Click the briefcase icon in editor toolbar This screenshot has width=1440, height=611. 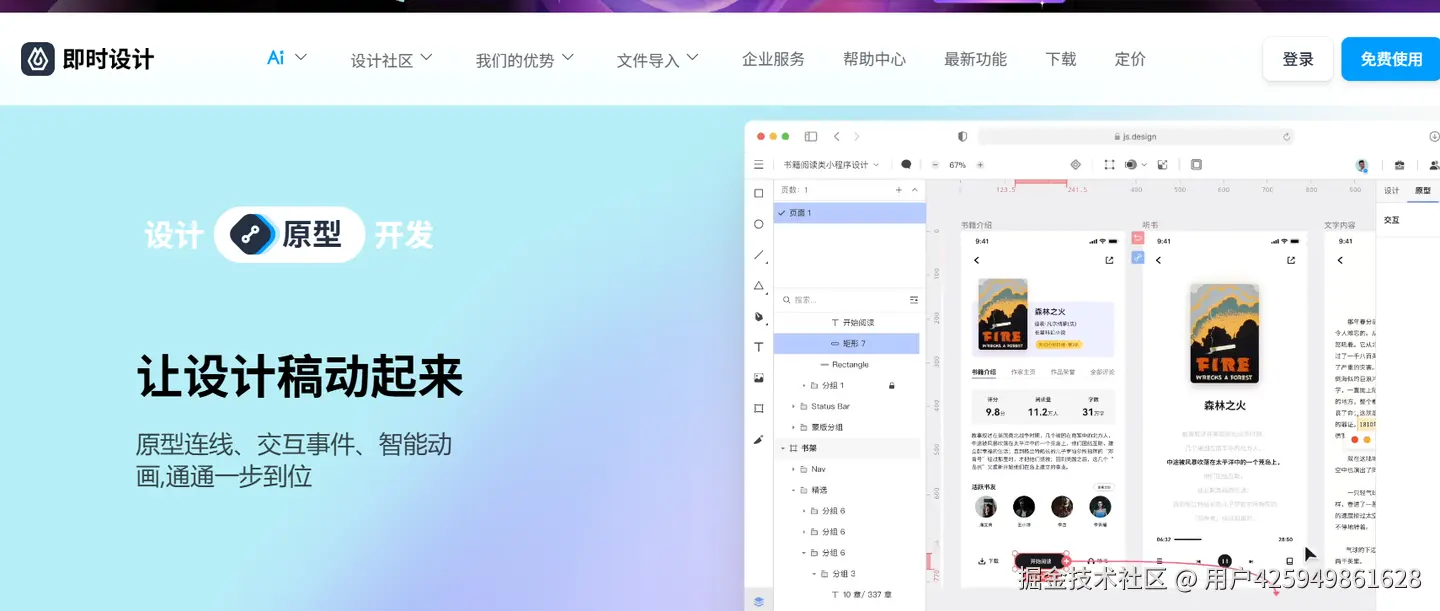1399,165
